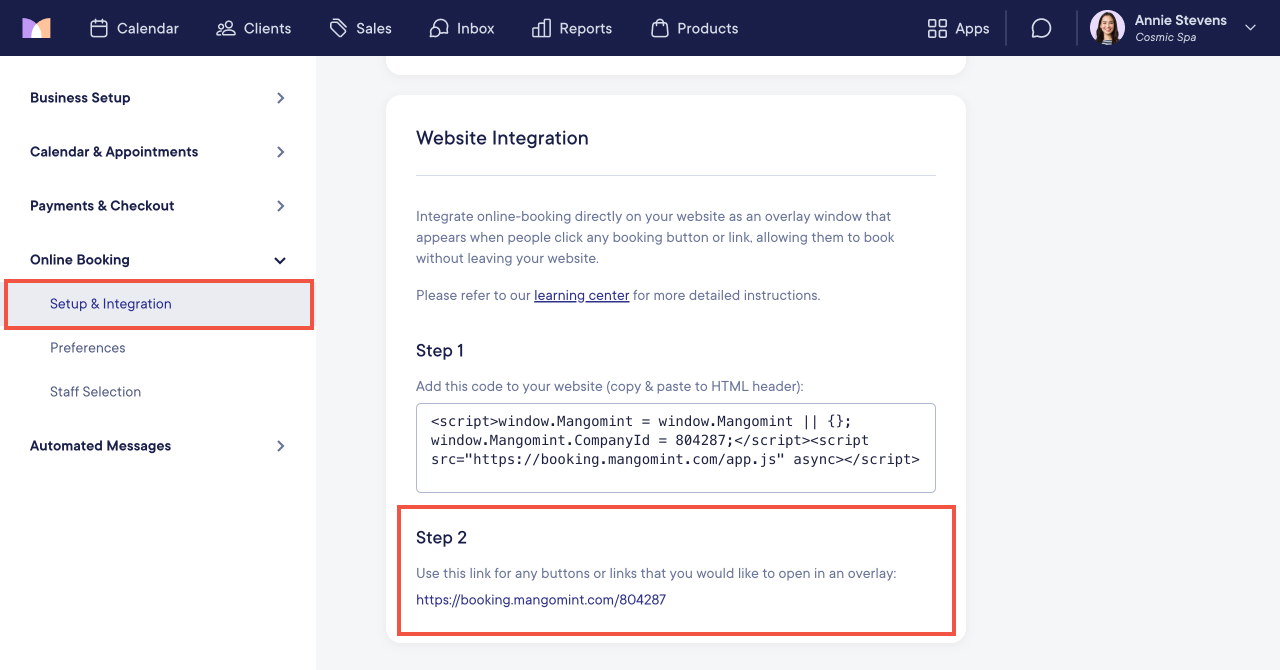Click the Sales tag icon
This screenshot has height=670, width=1280.
(x=339, y=28)
